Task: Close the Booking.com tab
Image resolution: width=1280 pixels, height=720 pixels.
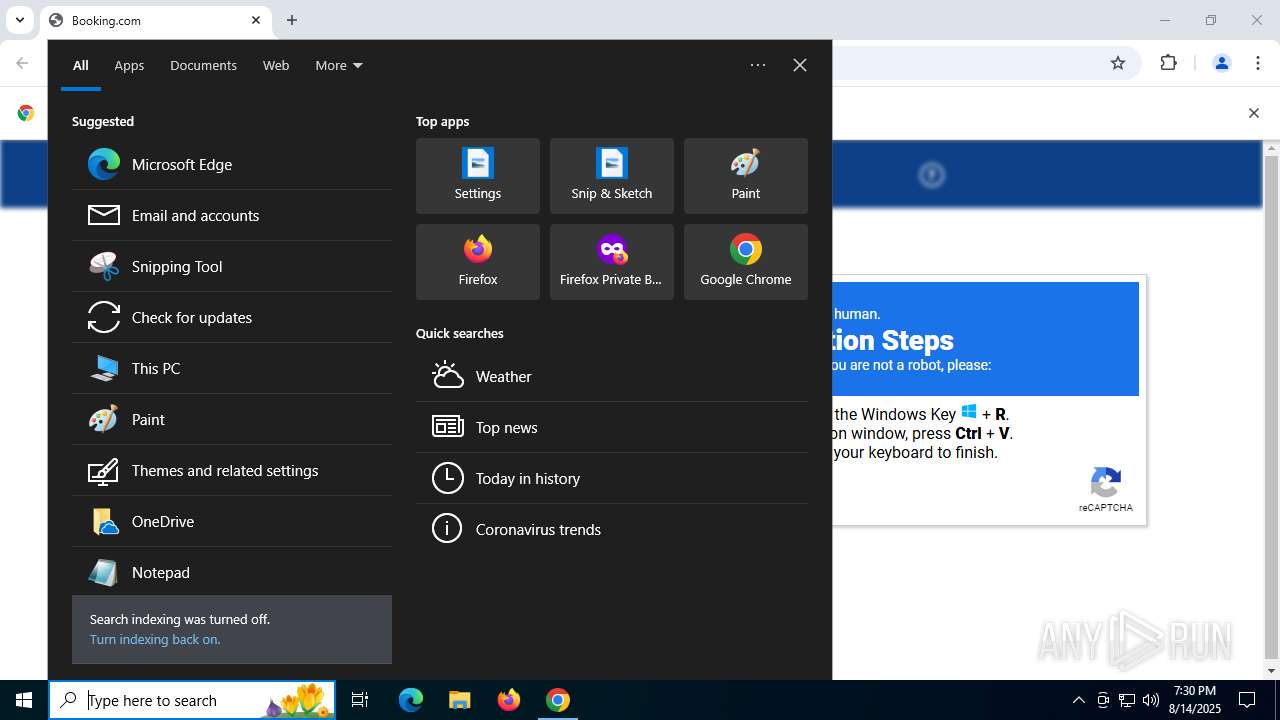Action: pyautogui.click(x=256, y=20)
